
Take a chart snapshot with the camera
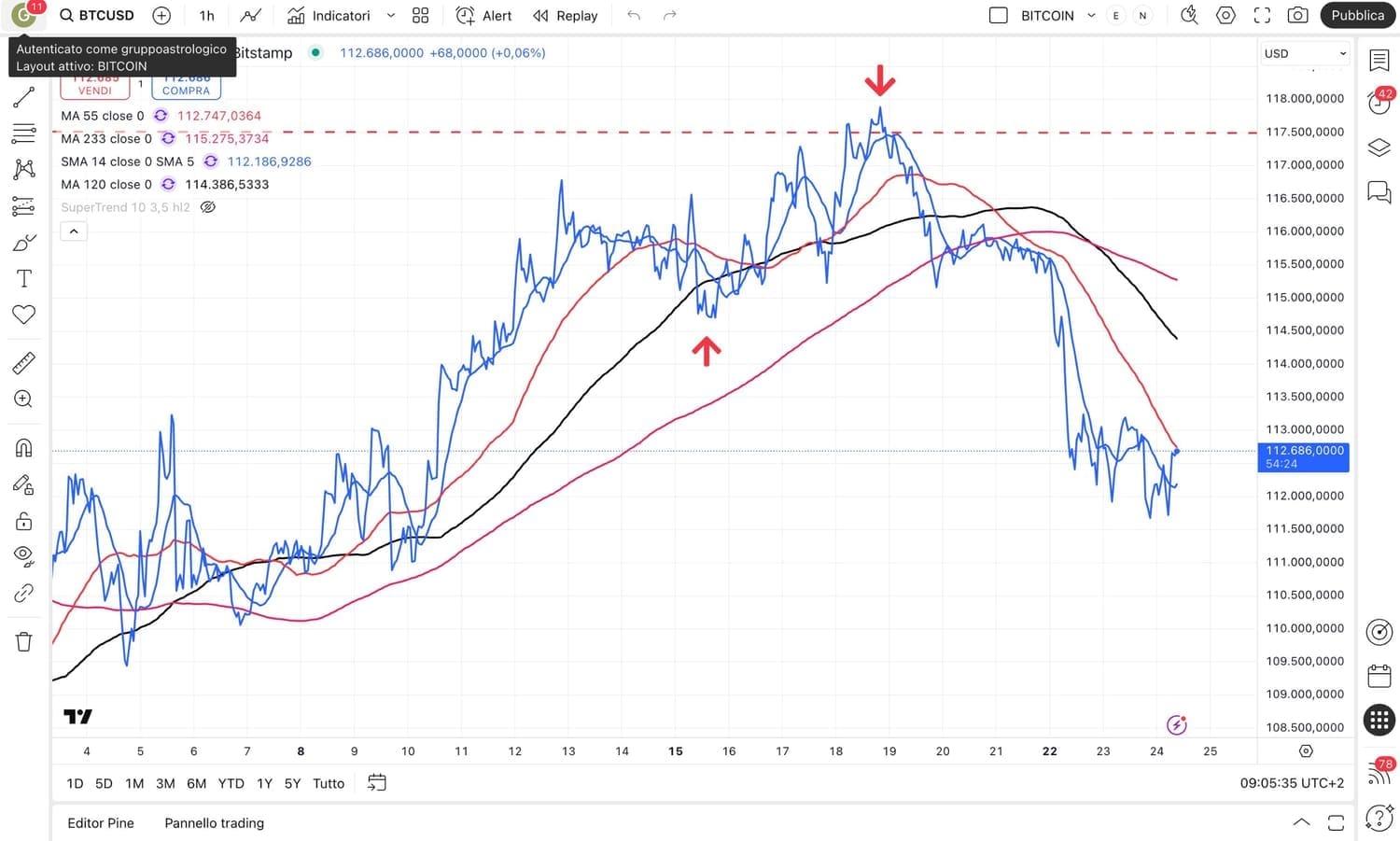point(1297,15)
